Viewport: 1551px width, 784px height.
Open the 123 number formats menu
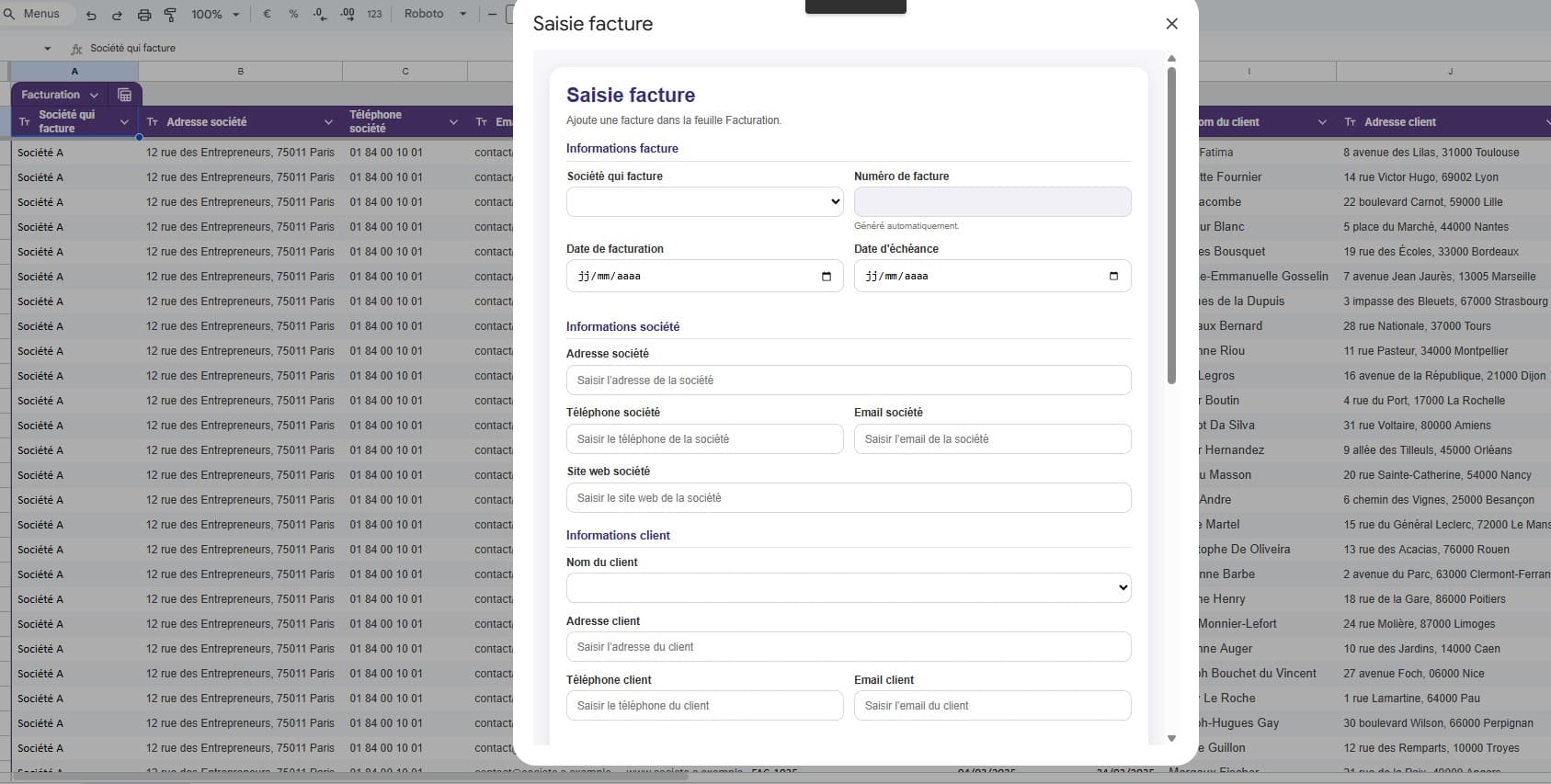click(374, 15)
